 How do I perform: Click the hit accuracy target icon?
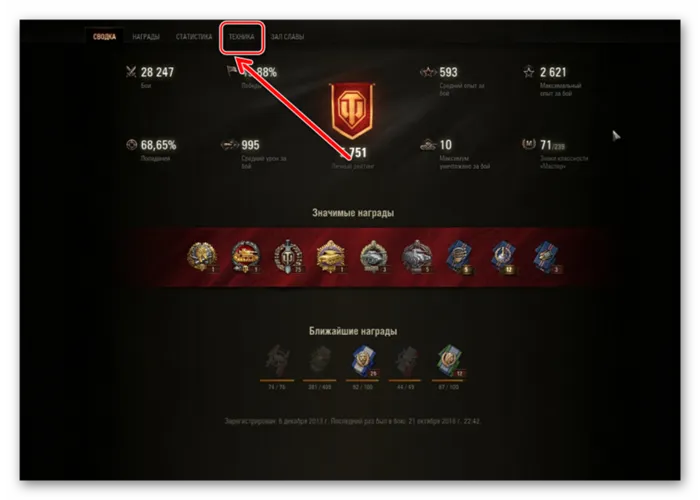[131, 145]
